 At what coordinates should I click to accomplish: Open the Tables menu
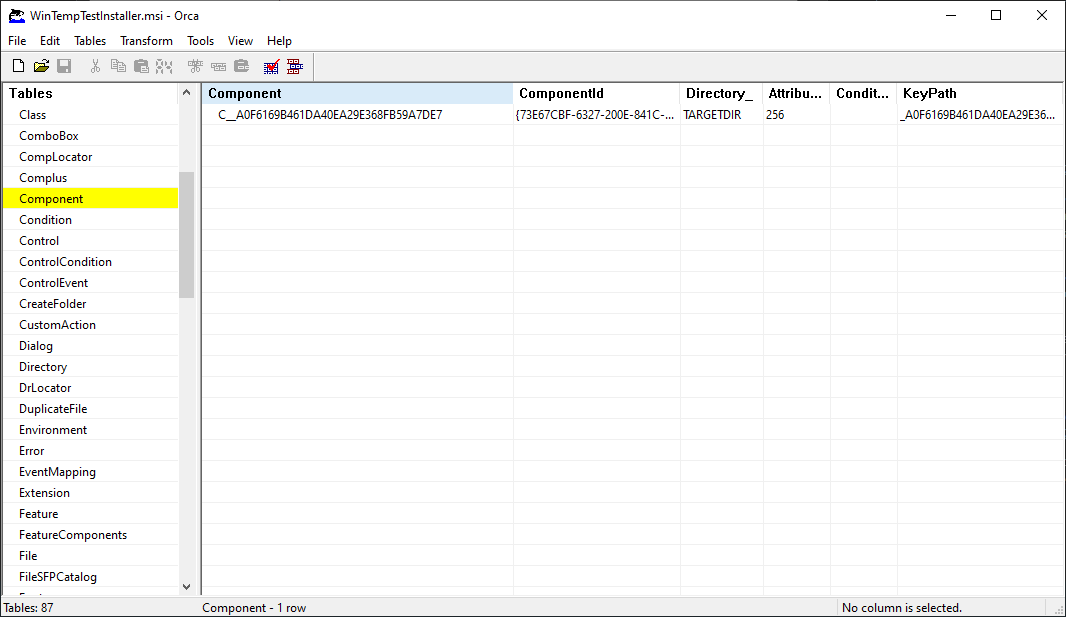[x=90, y=41]
